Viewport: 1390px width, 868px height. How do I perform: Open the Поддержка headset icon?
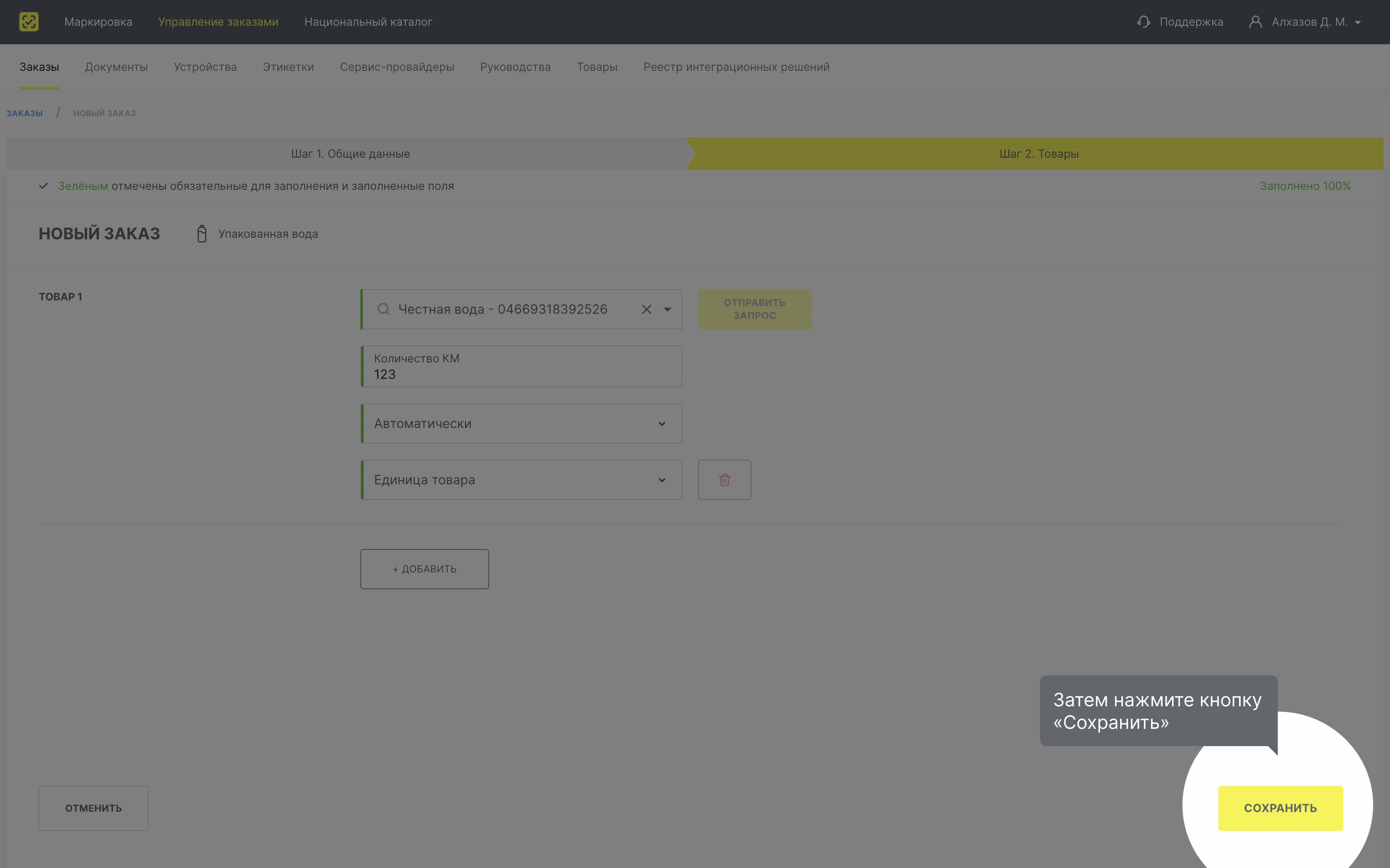[1143, 22]
